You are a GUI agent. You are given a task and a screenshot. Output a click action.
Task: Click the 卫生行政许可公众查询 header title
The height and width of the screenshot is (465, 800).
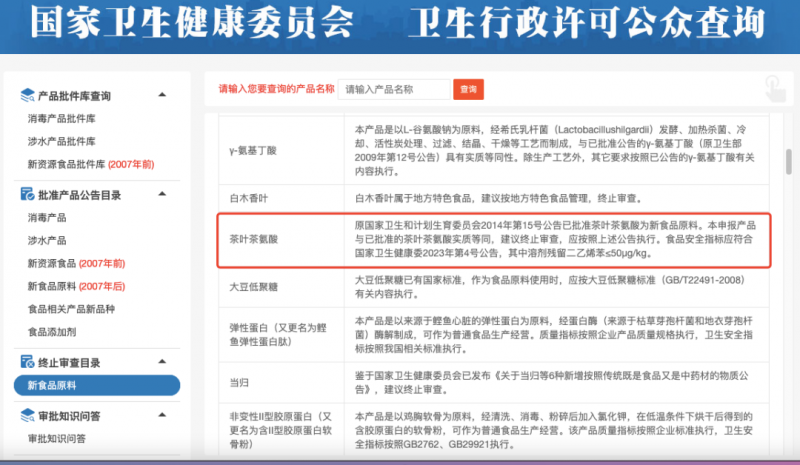(x=587, y=22)
